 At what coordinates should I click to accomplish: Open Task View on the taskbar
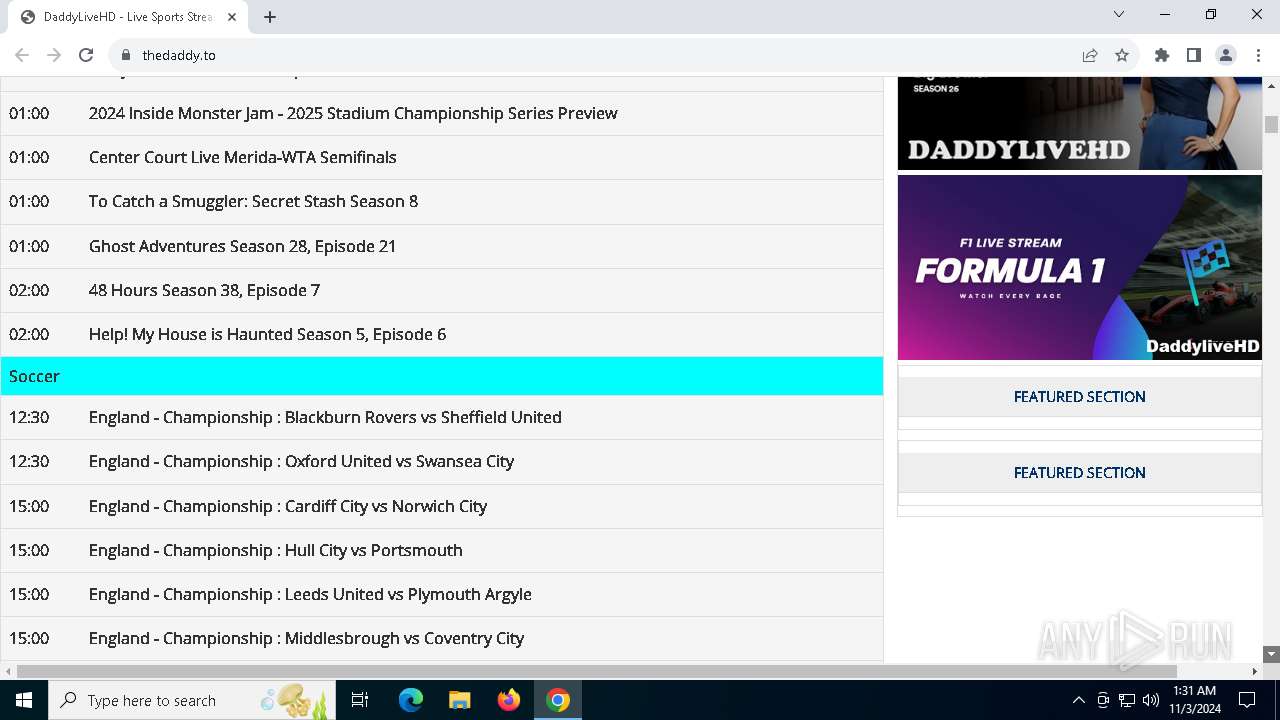tap(360, 700)
